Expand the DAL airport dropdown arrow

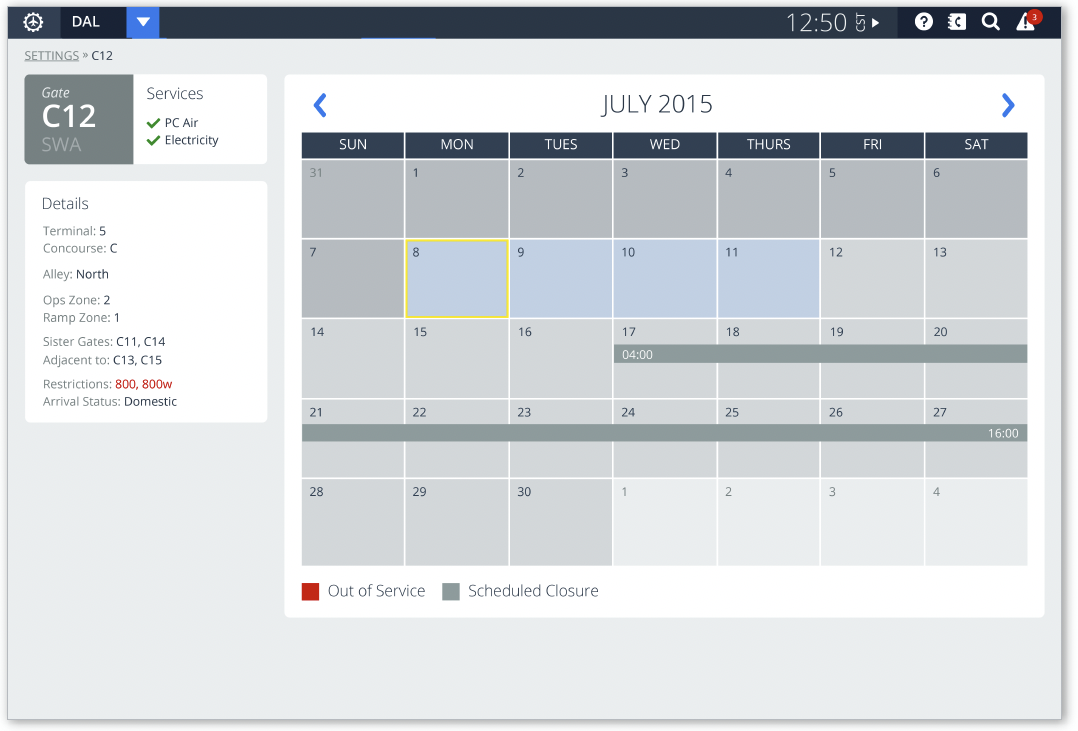(143, 22)
